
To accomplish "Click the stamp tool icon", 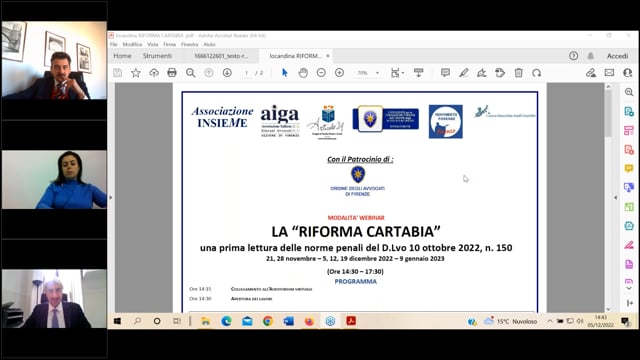I will pos(500,73).
